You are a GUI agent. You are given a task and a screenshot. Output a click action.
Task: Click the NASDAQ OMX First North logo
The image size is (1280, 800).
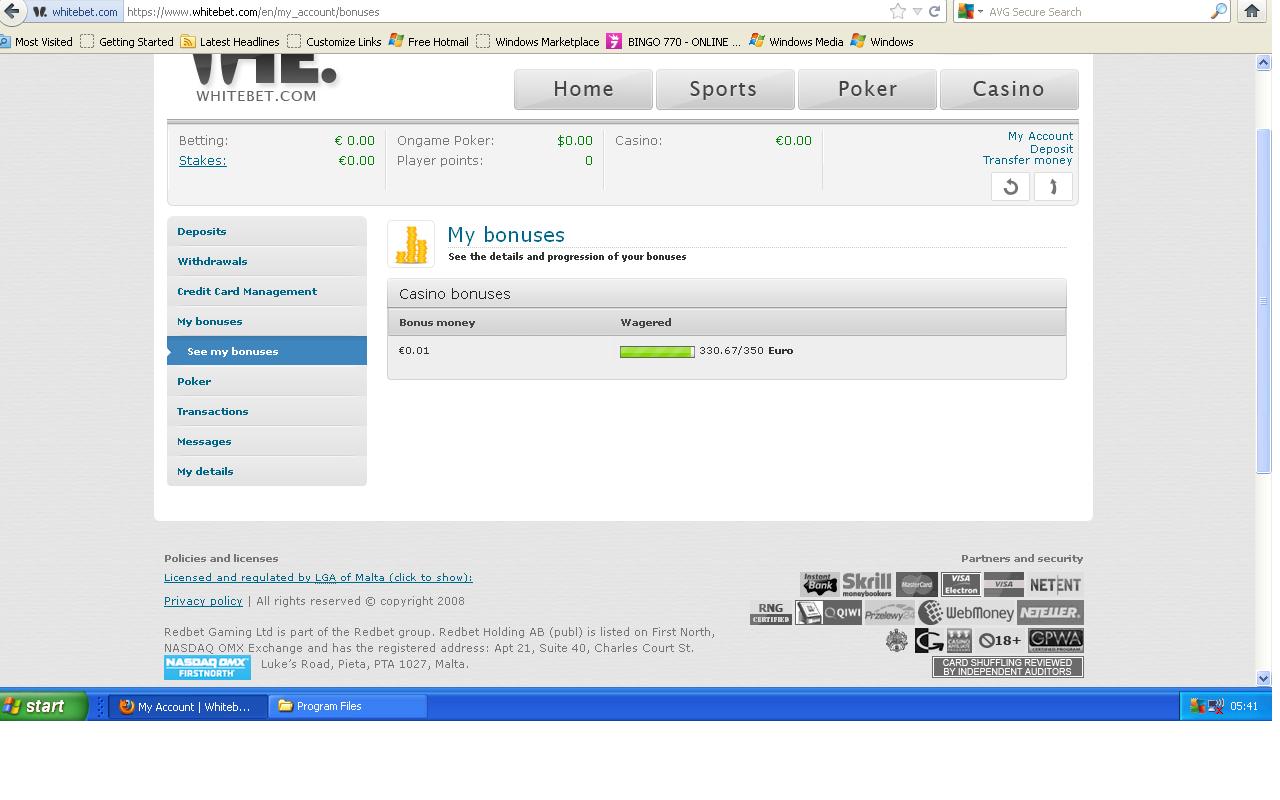(x=207, y=667)
